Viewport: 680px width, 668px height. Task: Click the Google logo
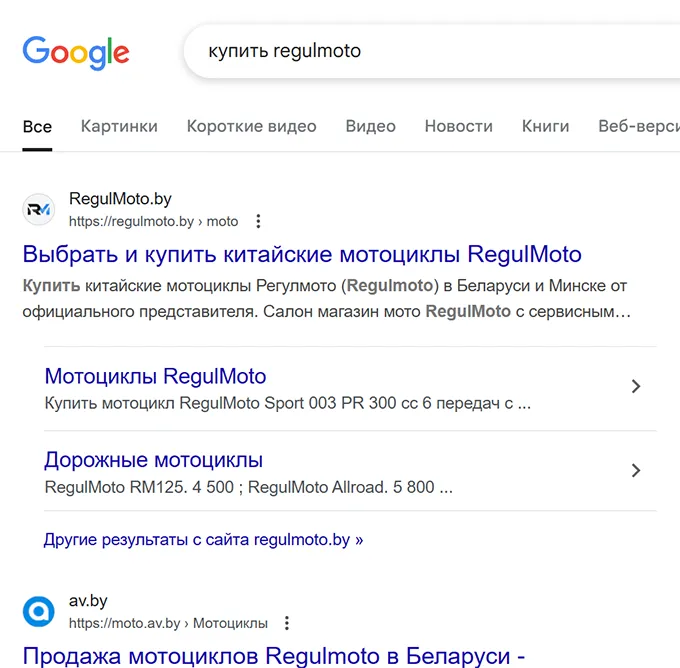pos(76,51)
